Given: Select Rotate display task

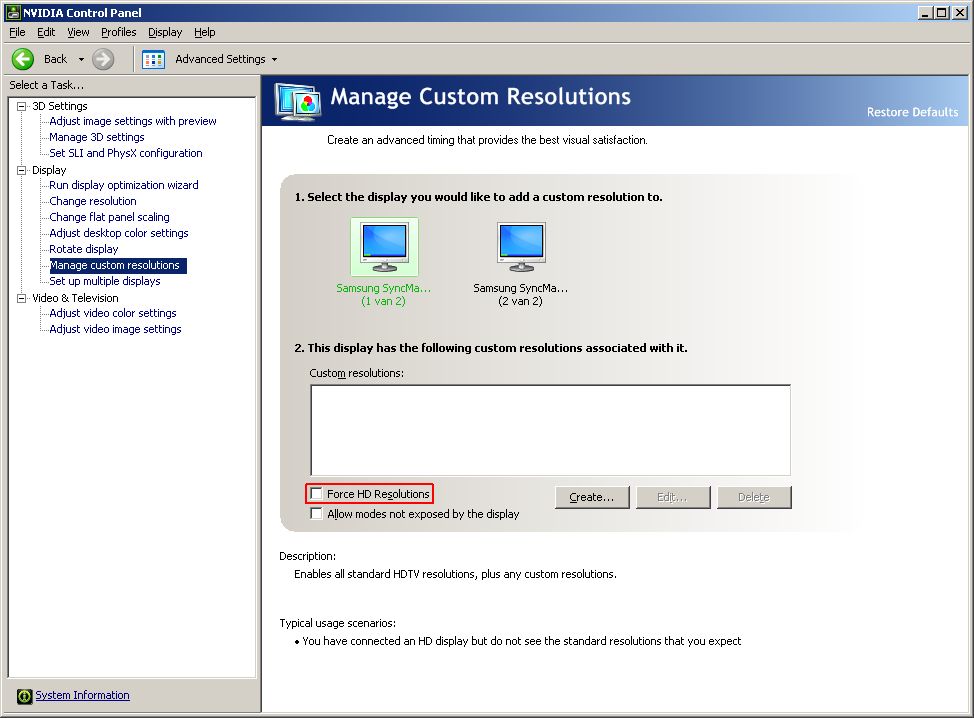Looking at the screenshot, I should [84, 249].
